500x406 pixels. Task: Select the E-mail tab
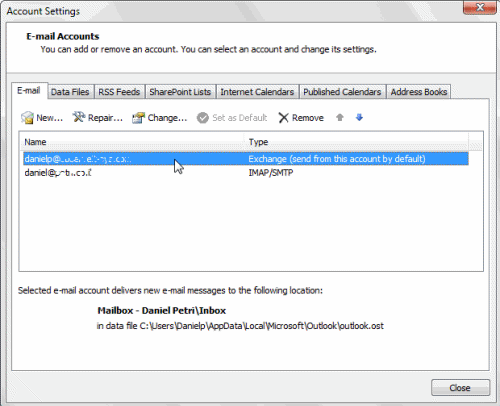[x=29, y=91]
